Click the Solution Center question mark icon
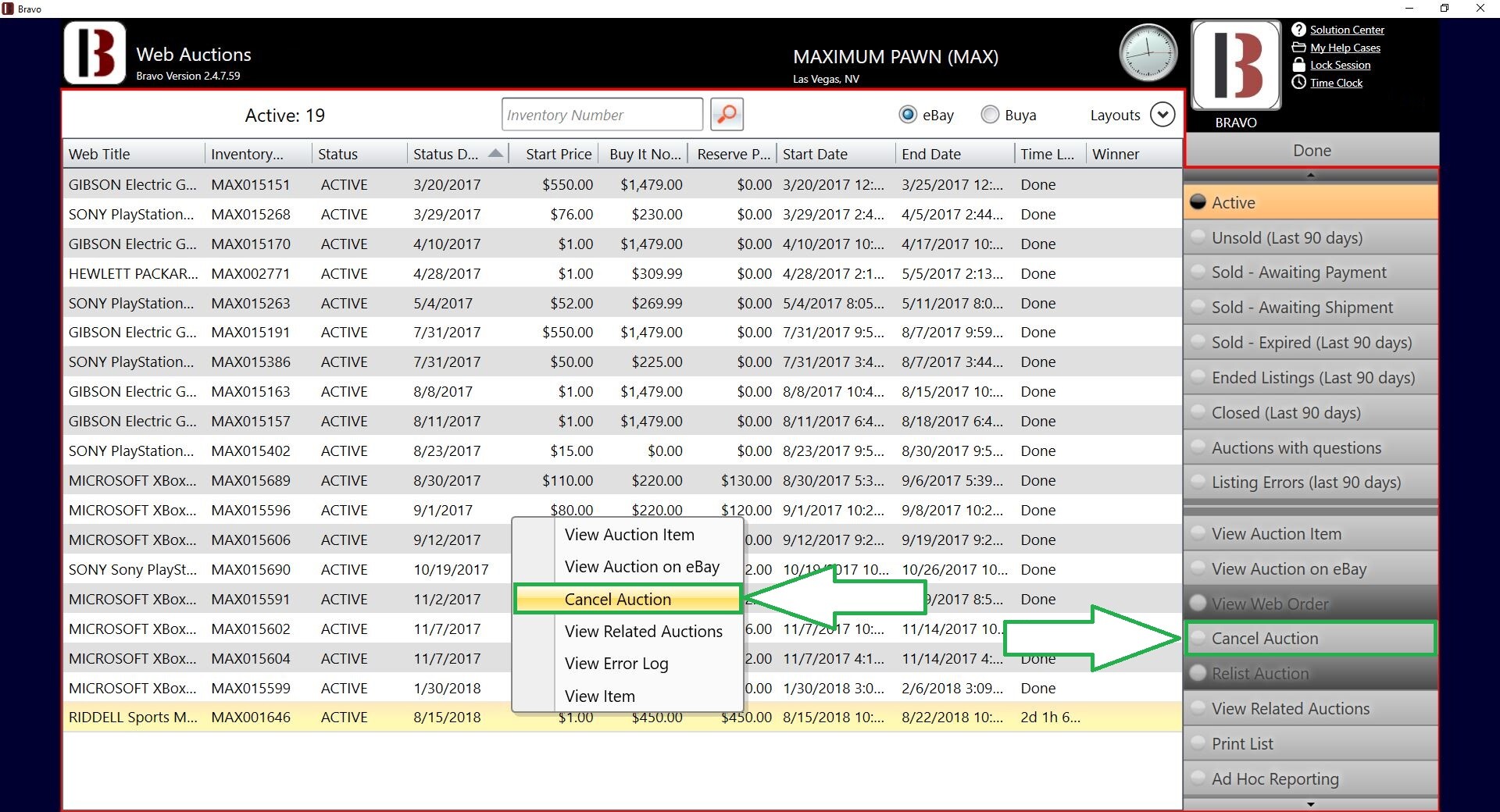This screenshot has height=812, width=1500. 1298,30
